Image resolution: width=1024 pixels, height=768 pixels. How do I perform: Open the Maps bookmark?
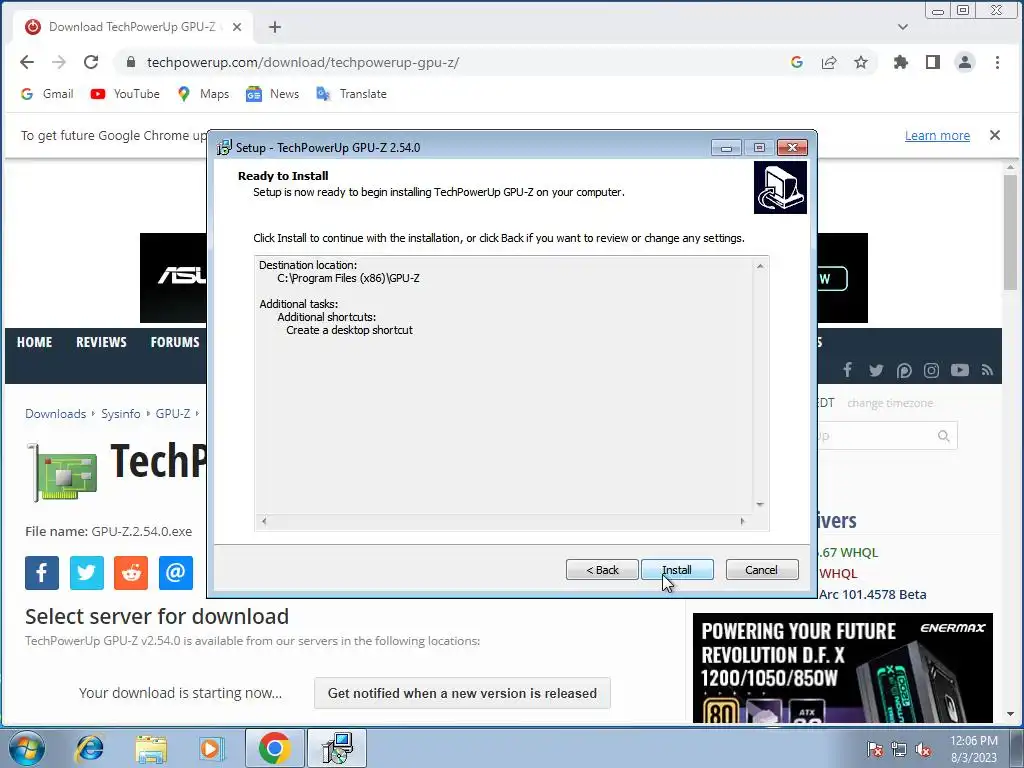(203, 93)
